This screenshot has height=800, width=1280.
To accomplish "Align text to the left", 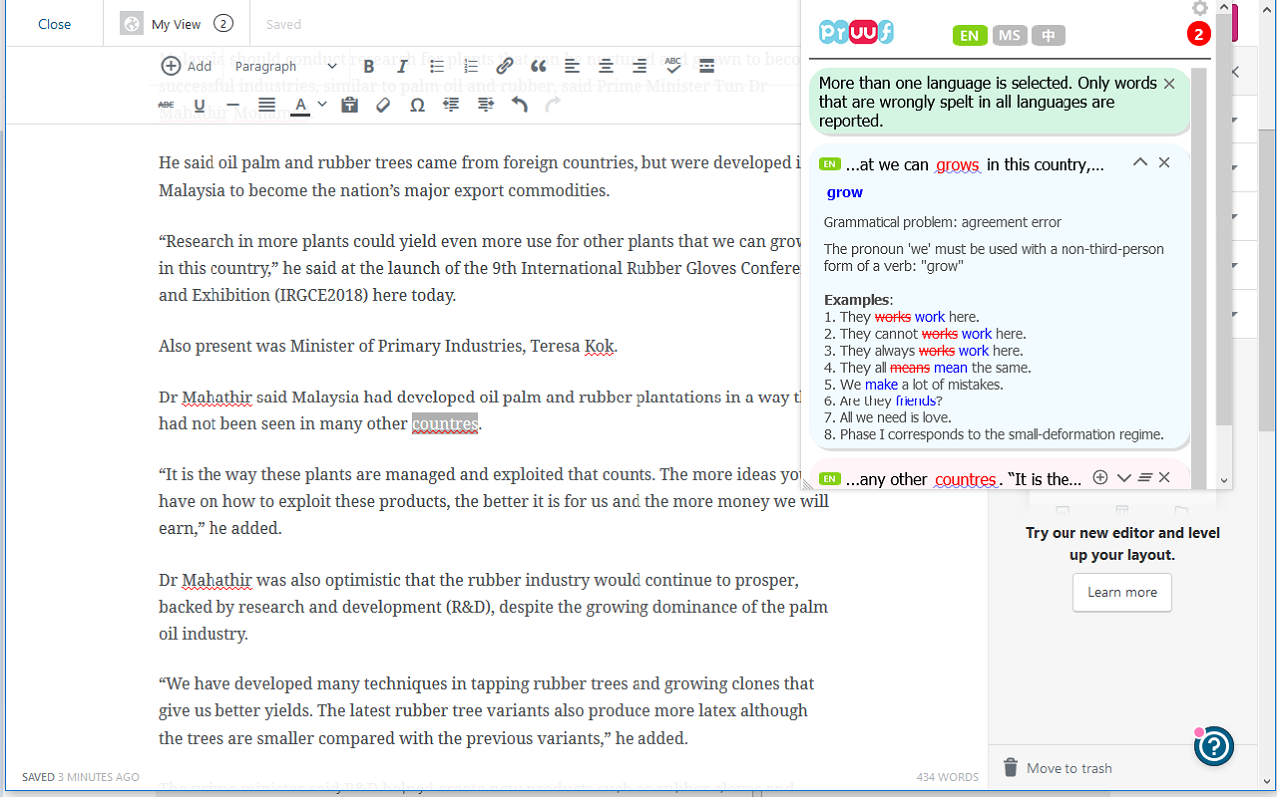I will point(572,67).
